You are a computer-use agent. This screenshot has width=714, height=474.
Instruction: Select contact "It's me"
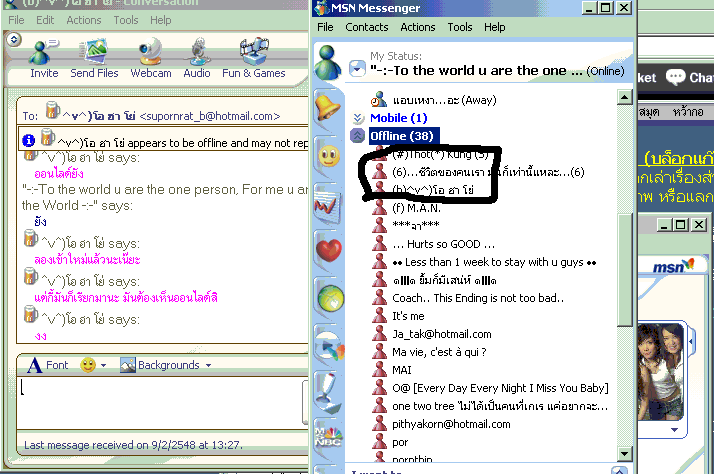[x=408, y=316]
